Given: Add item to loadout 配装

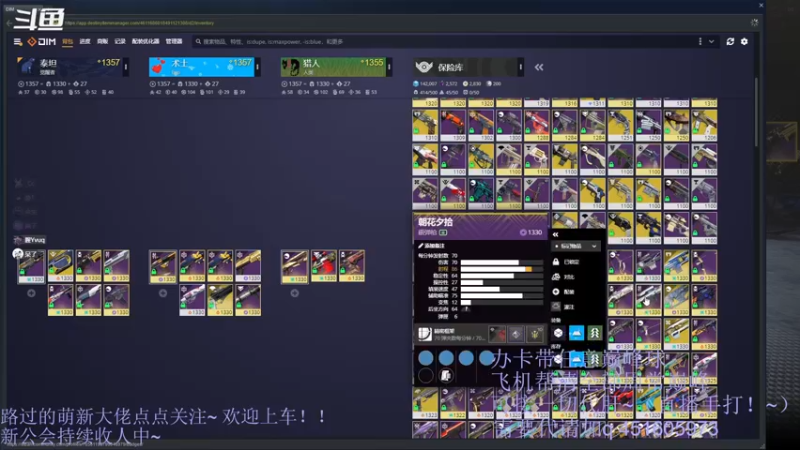Looking at the screenshot, I should [564, 292].
